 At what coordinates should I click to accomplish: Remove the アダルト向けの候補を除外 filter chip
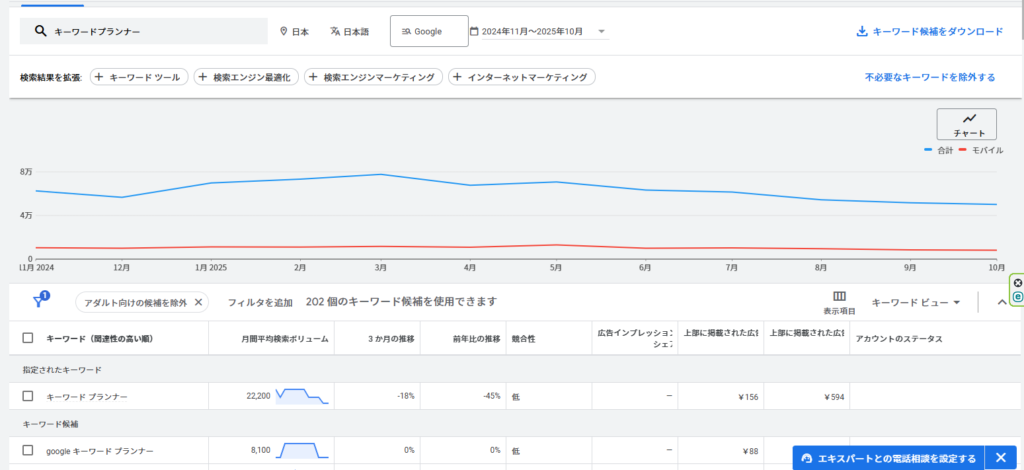click(x=198, y=302)
